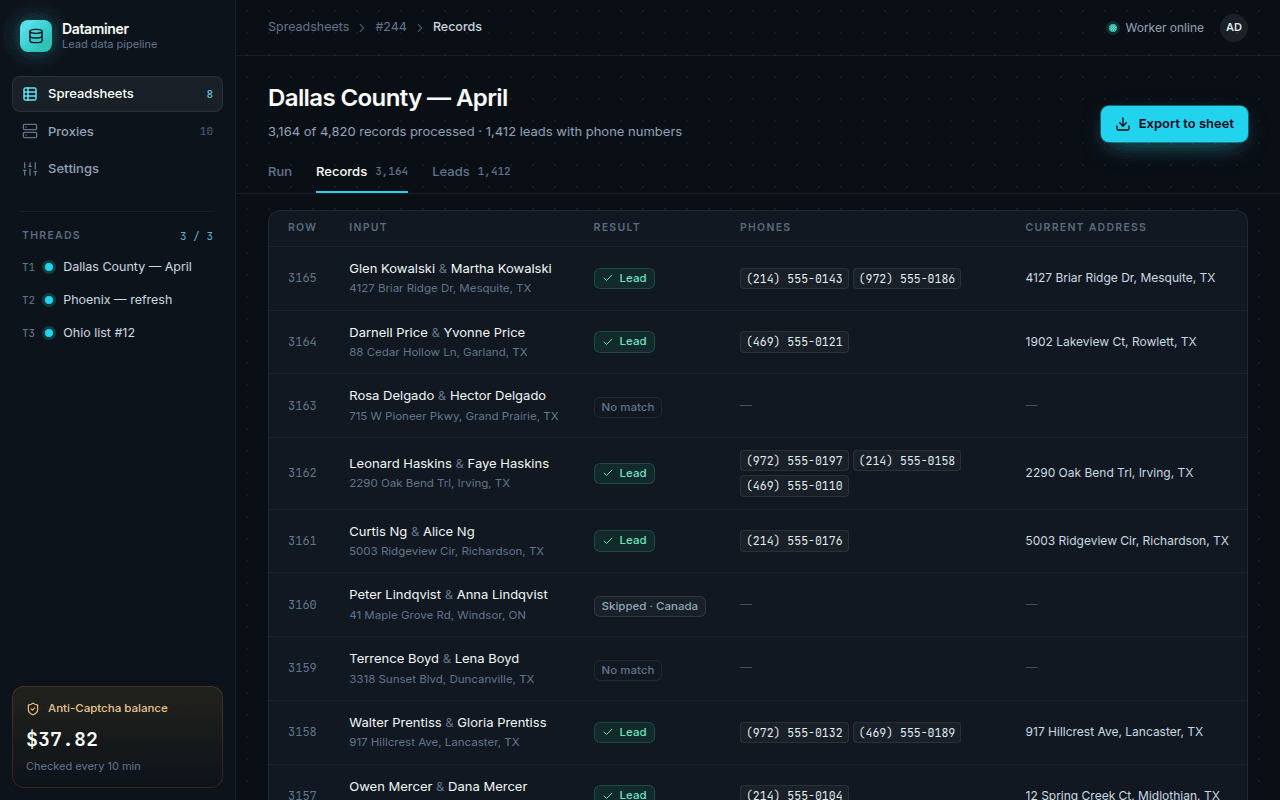Click the CURRENT ADDRESS column header

1086,227
